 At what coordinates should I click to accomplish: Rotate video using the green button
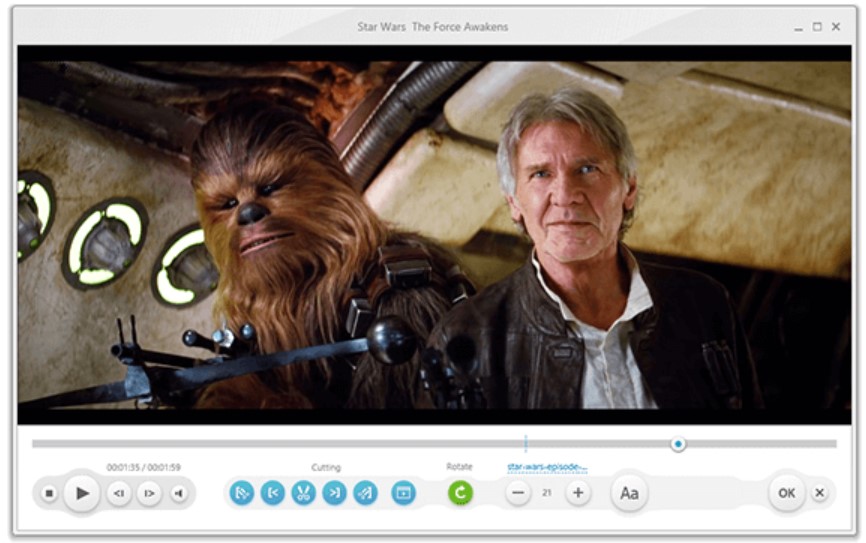click(460, 493)
